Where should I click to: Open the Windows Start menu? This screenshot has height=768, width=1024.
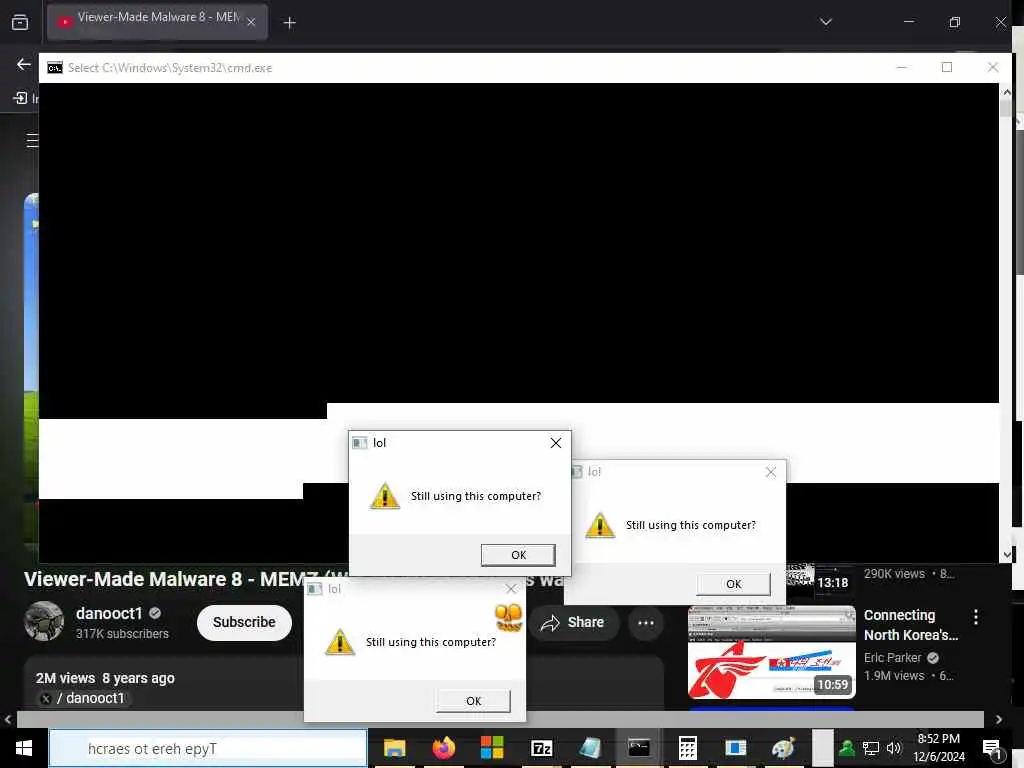pos(24,748)
